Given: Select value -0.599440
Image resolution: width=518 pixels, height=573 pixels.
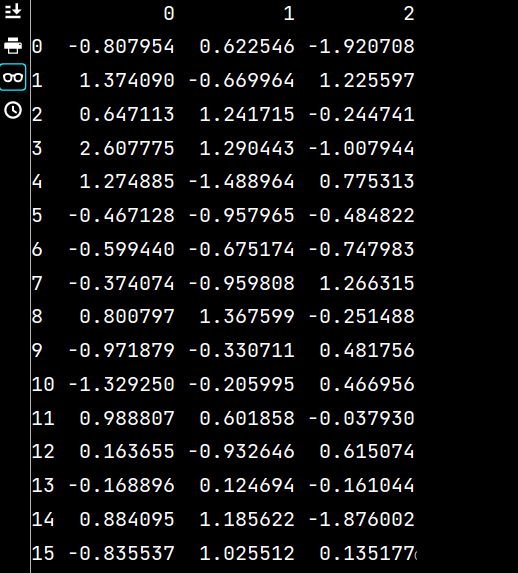Looking at the screenshot, I should point(121,249).
